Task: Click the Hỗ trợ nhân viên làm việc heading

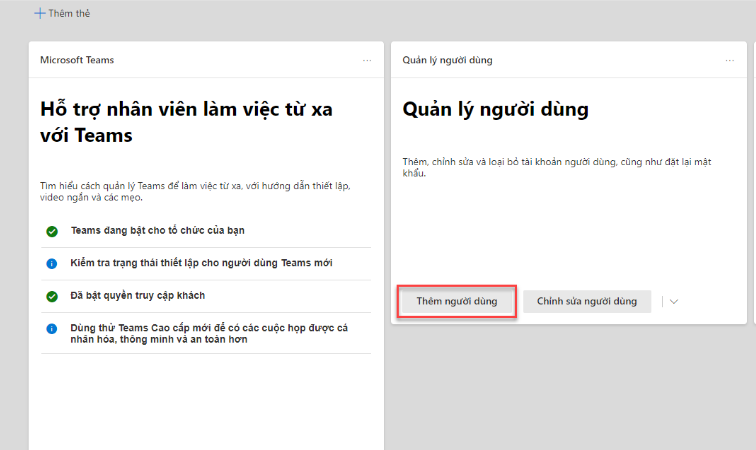Action: (x=186, y=121)
